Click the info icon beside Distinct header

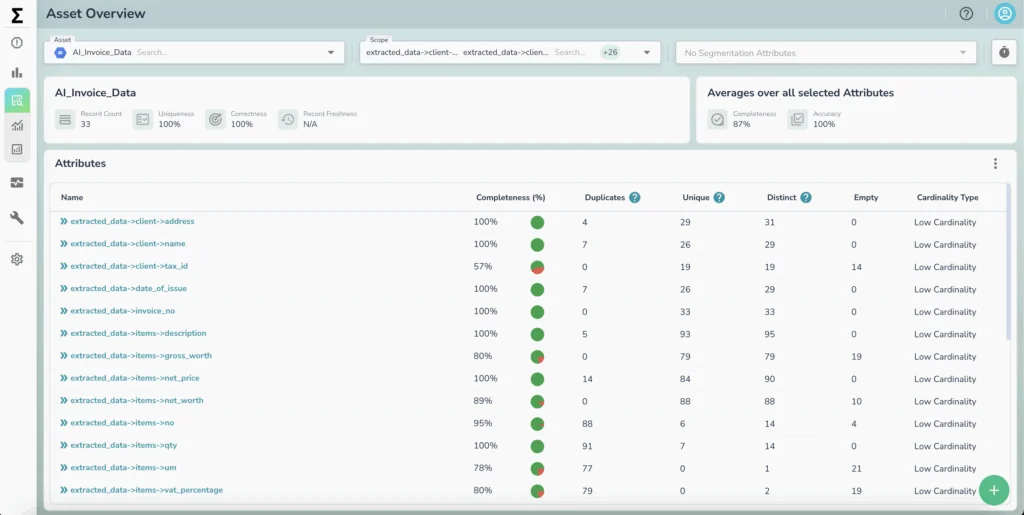click(x=806, y=198)
